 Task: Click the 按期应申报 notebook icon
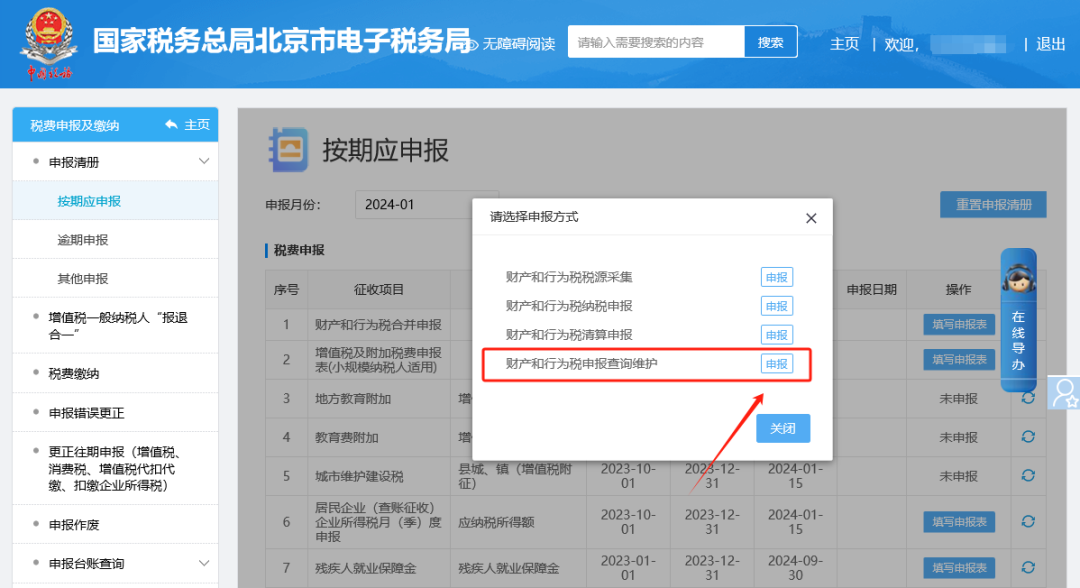[x=288, y=149]
